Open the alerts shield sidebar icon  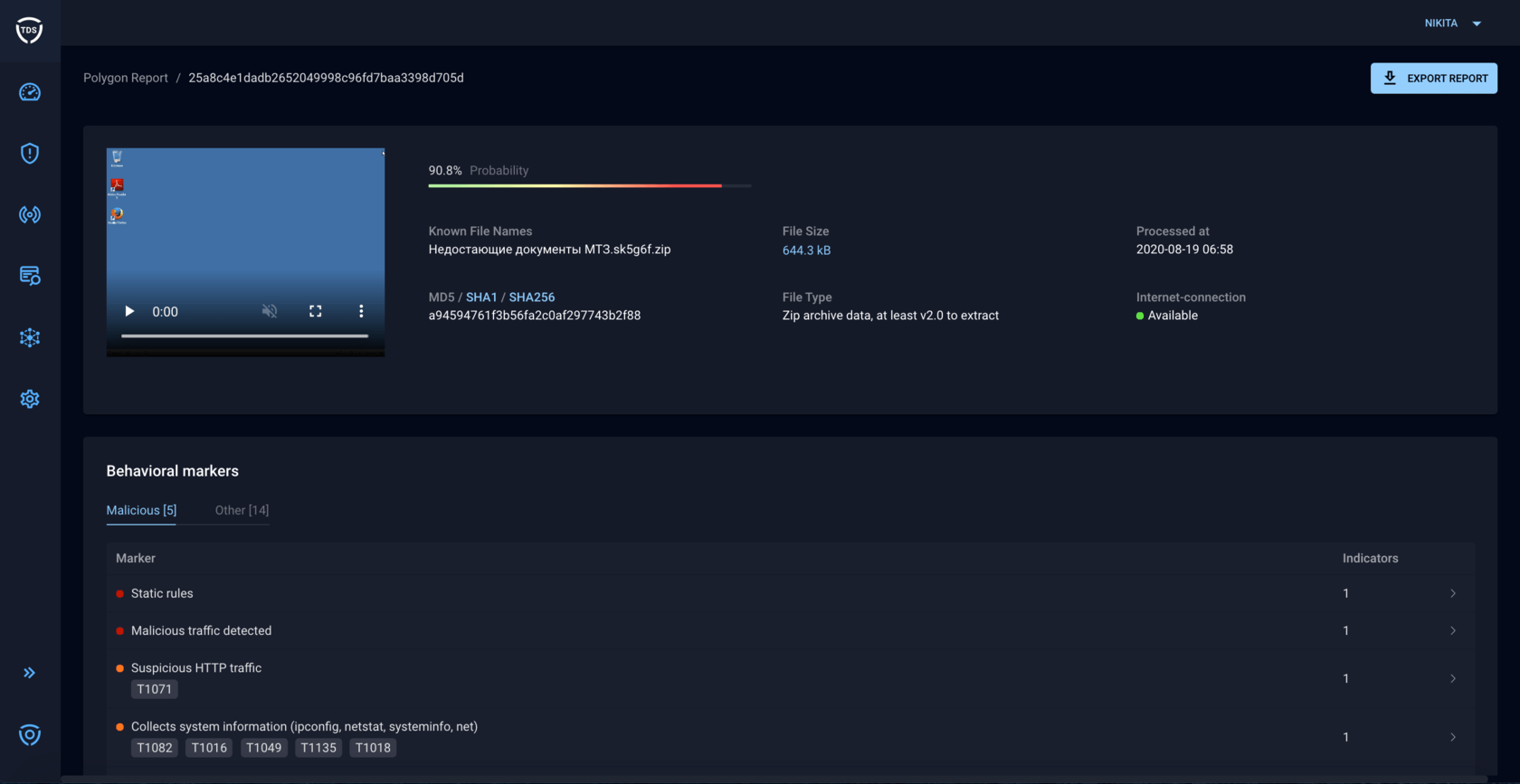(x=30, y=154)
